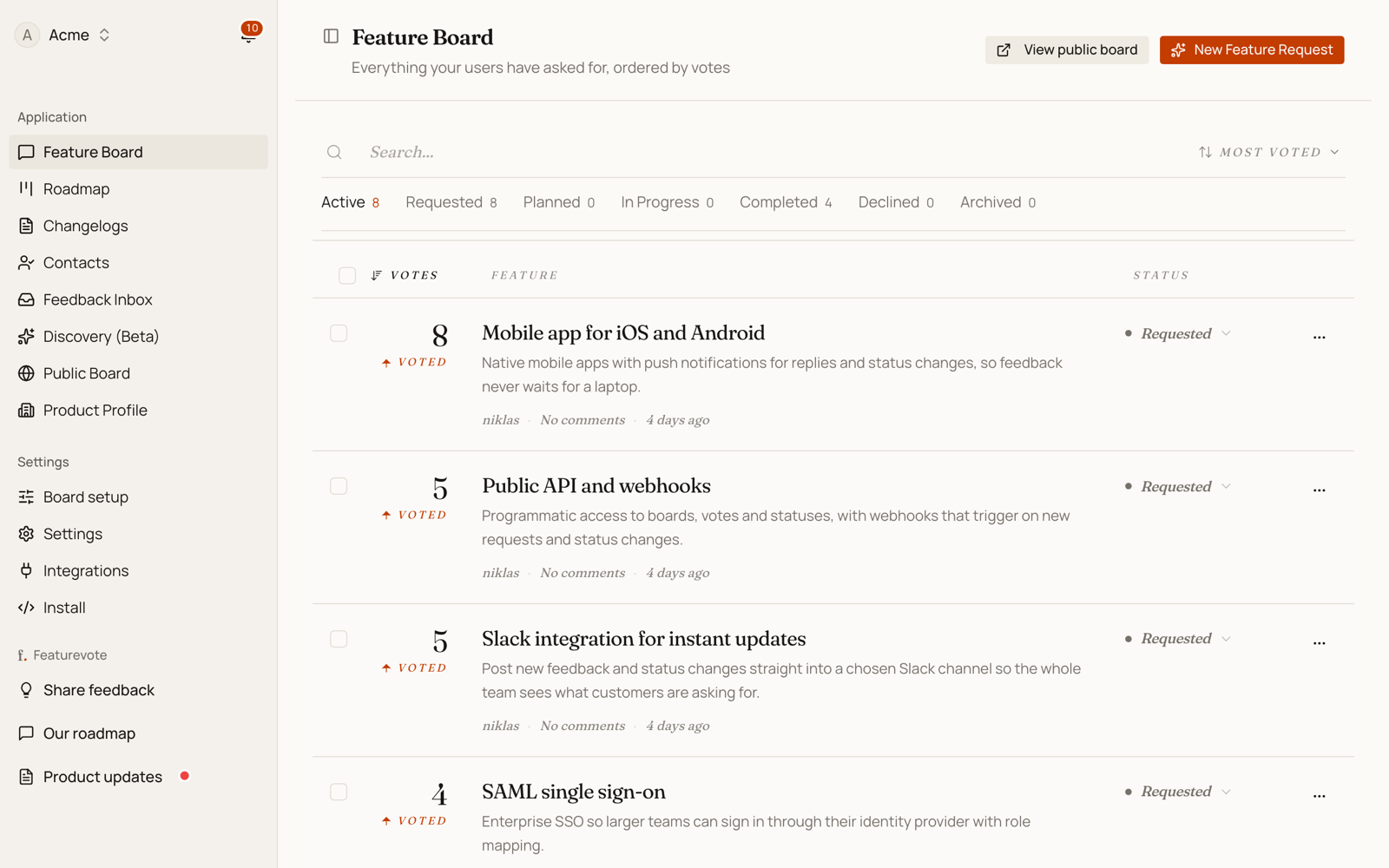
Task: Click the red dot beside Product updates
Action: (184, 776)
